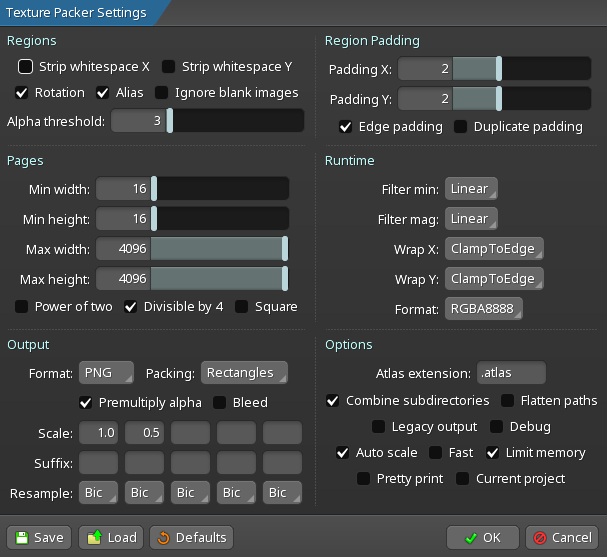The image size is (607, 557).
Task: Click the Min width slider handle
Action: click(154, 189)
